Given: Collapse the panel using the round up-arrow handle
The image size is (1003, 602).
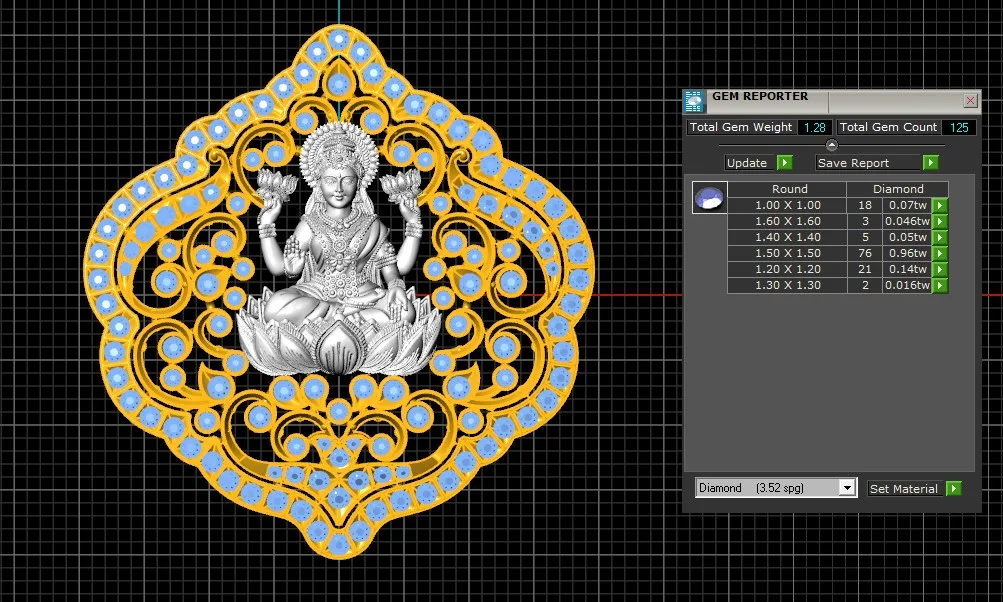Looking at the screenshot, I should [831, 145].
